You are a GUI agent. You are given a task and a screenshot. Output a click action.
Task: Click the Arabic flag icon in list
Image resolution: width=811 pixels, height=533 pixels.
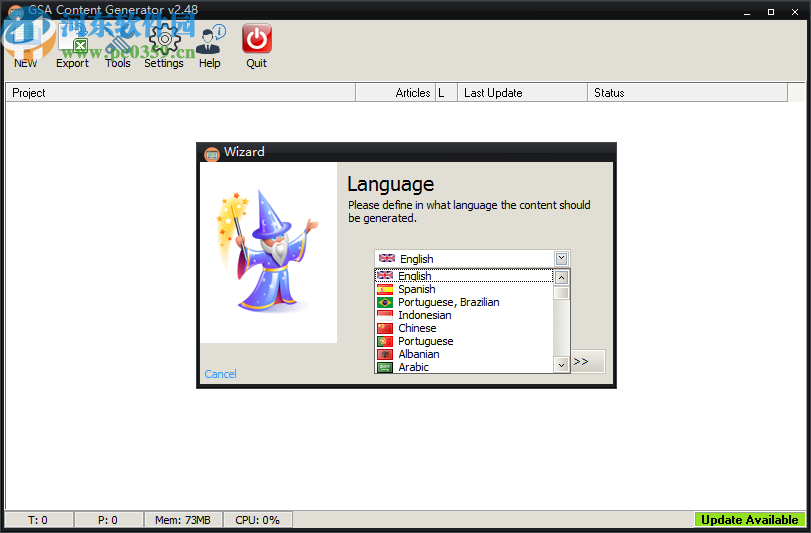[x=385, y=367]
